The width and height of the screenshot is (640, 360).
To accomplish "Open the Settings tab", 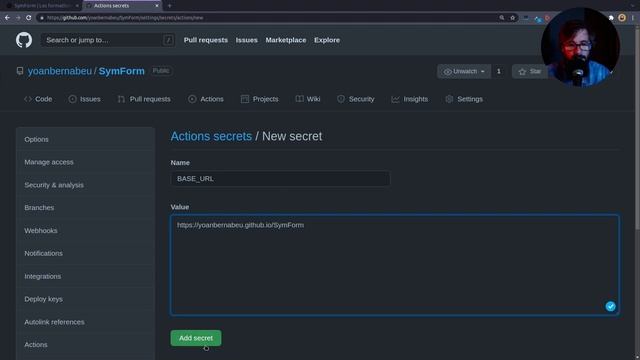I will [x=464, y=99].
